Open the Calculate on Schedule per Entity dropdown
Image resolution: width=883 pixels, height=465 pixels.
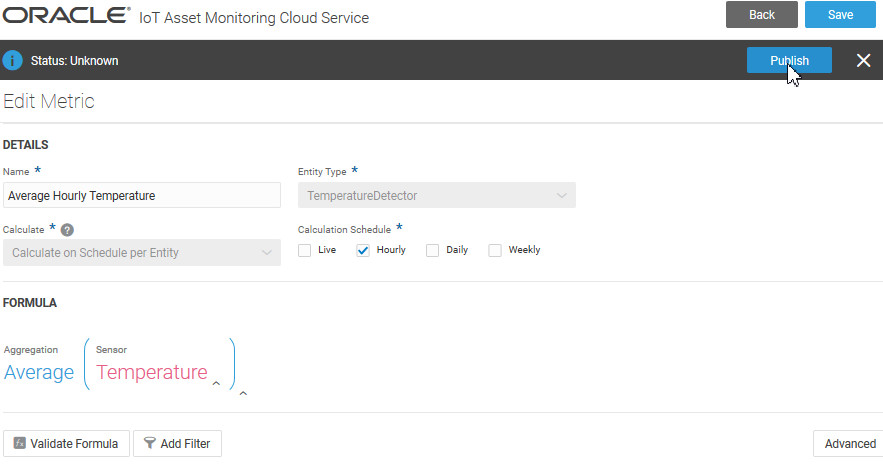click(142, 253)
